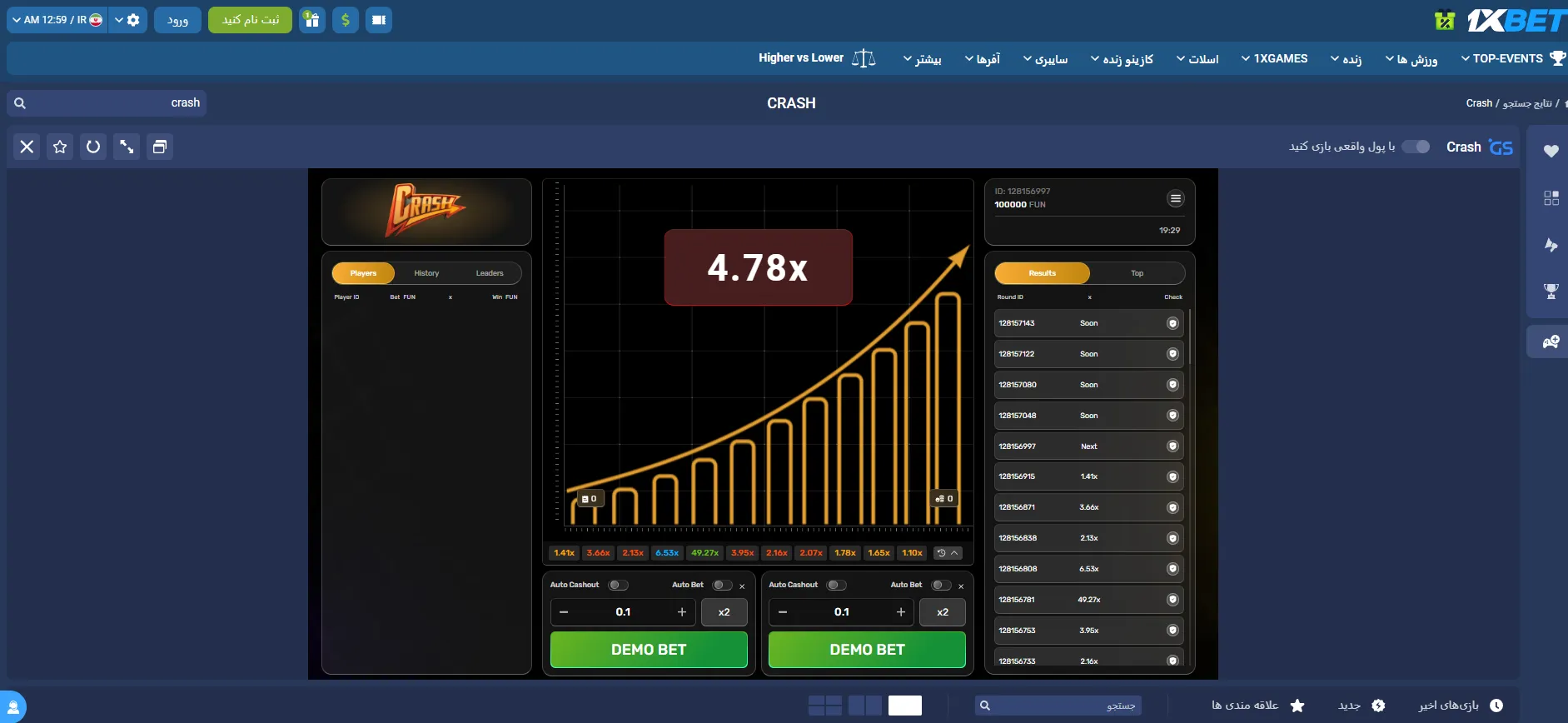Viewport: 1568px width, 723px height.
Task: Open the gamepad icon in right sidebar
Action: pyautogui.click(x=1551, y=342)
